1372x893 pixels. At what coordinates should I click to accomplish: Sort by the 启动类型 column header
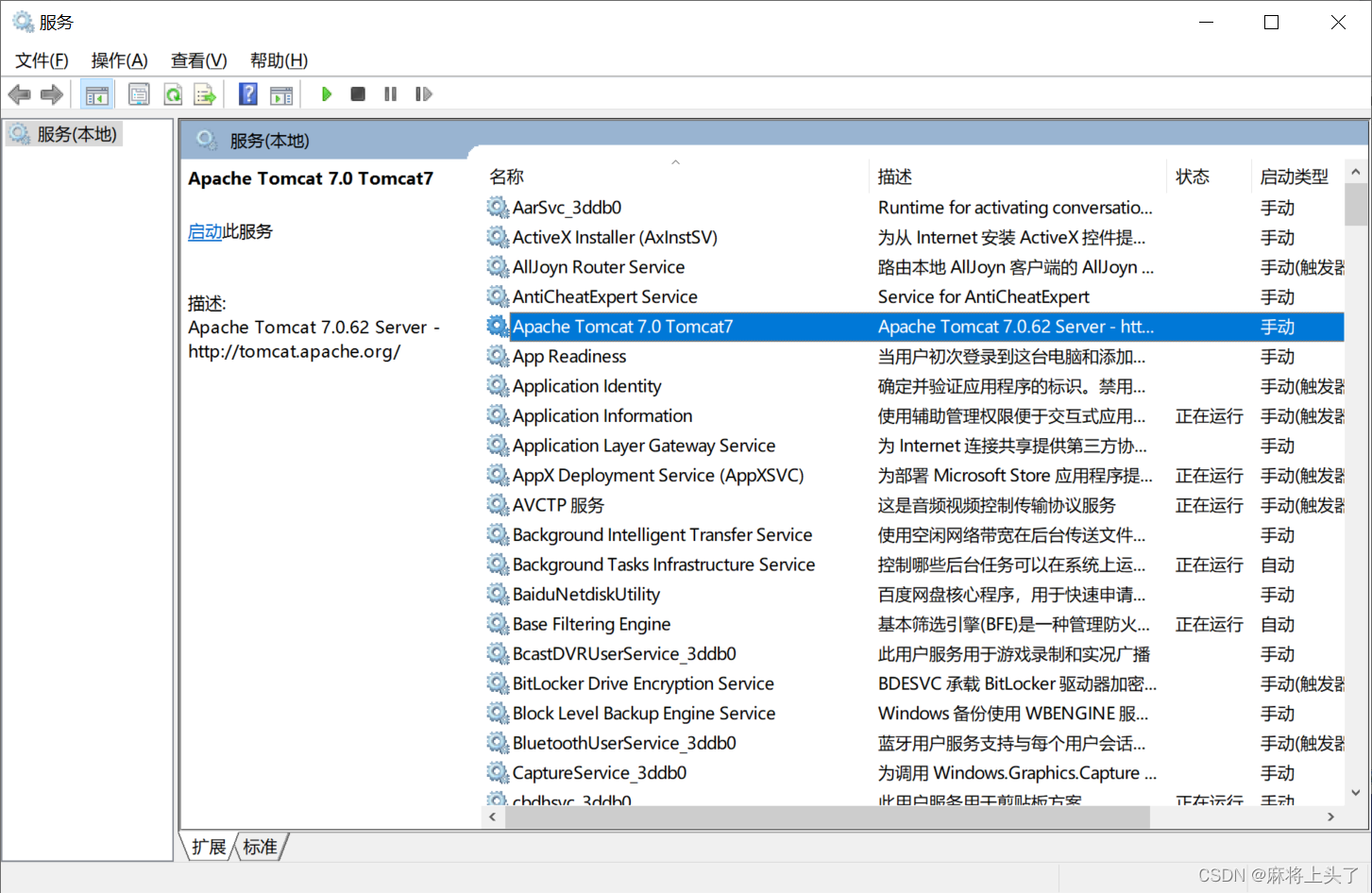[1297, 177]
